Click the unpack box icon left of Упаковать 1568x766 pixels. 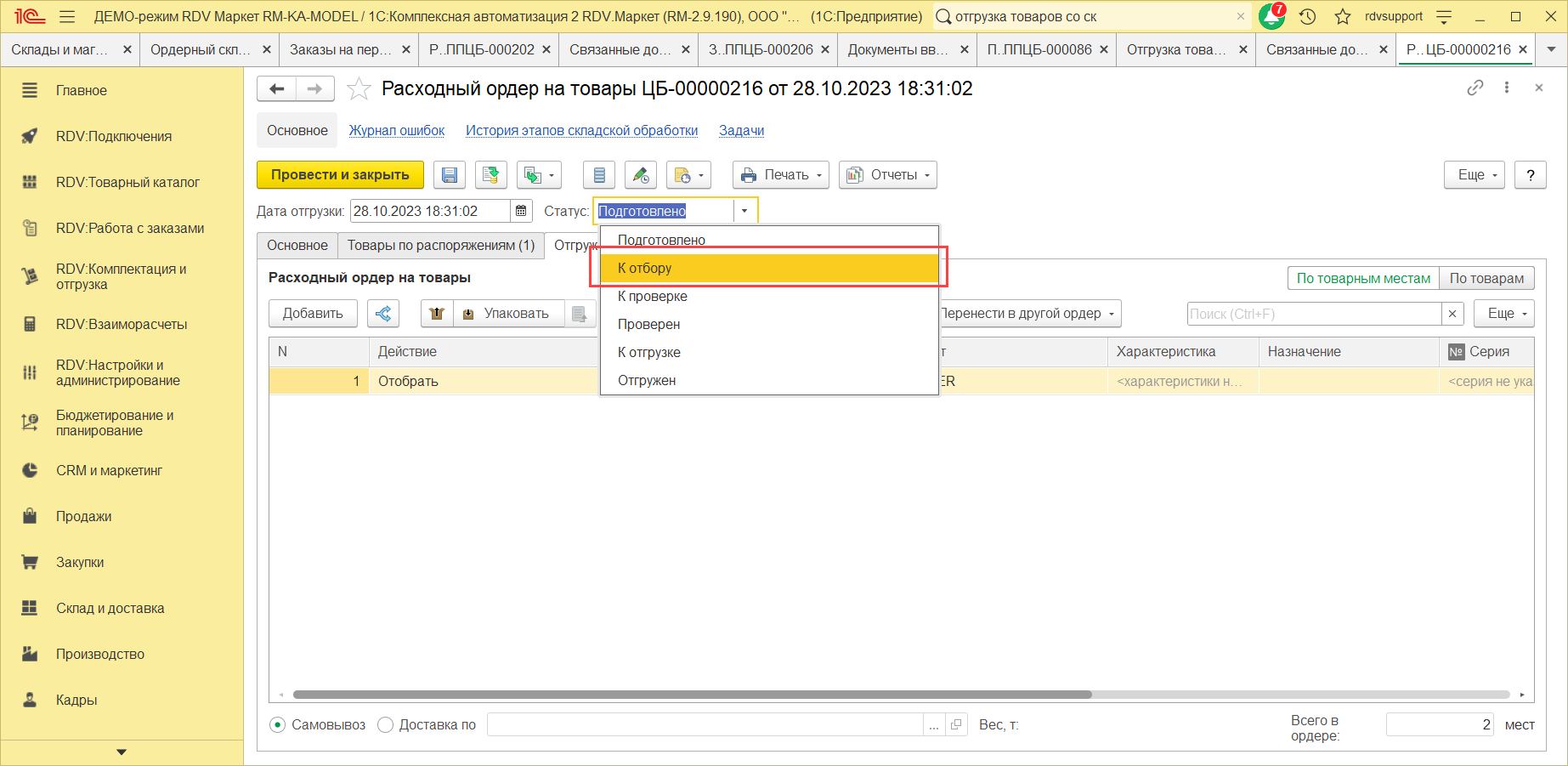(437, 314)
